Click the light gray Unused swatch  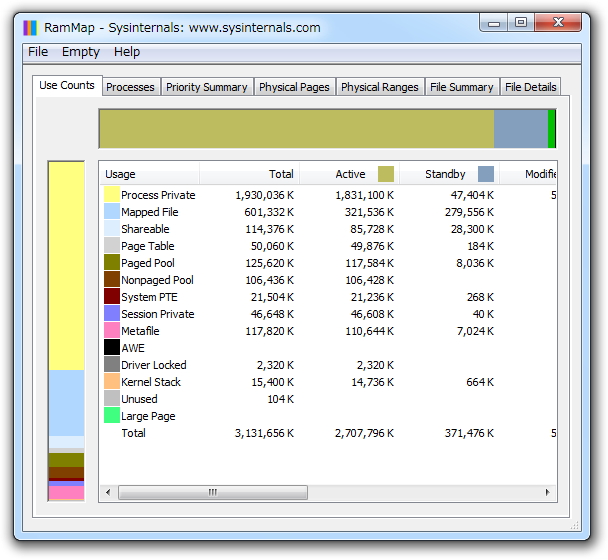[112, 399]
